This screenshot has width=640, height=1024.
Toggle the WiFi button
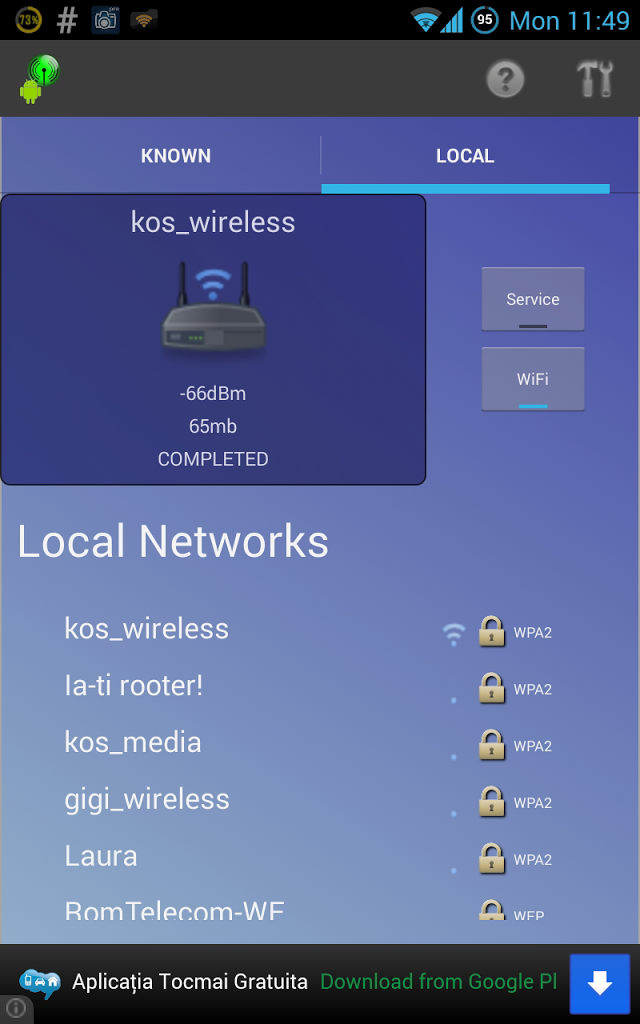(533, 379)
